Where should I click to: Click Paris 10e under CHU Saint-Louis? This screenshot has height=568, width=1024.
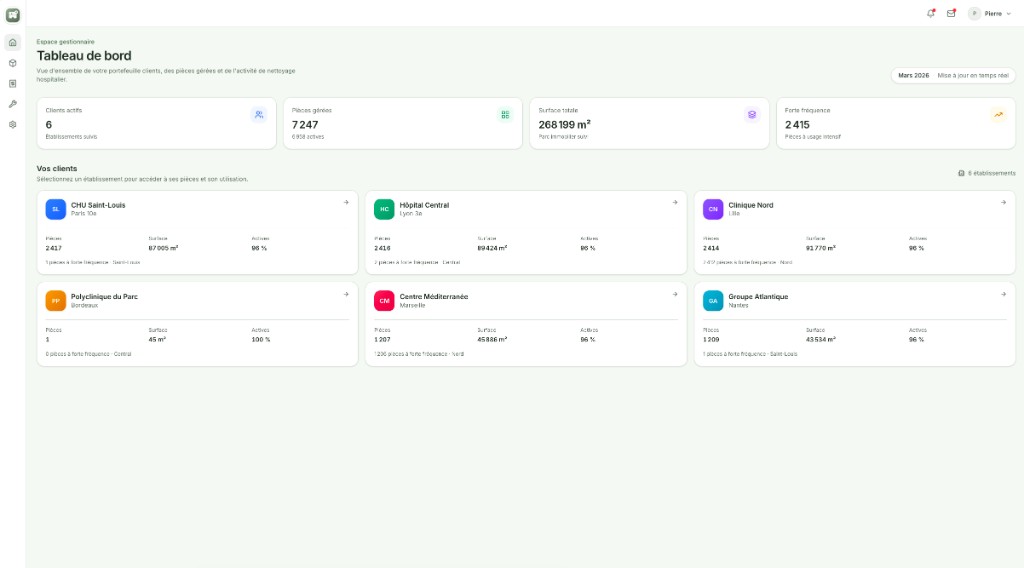pos(84,213)
